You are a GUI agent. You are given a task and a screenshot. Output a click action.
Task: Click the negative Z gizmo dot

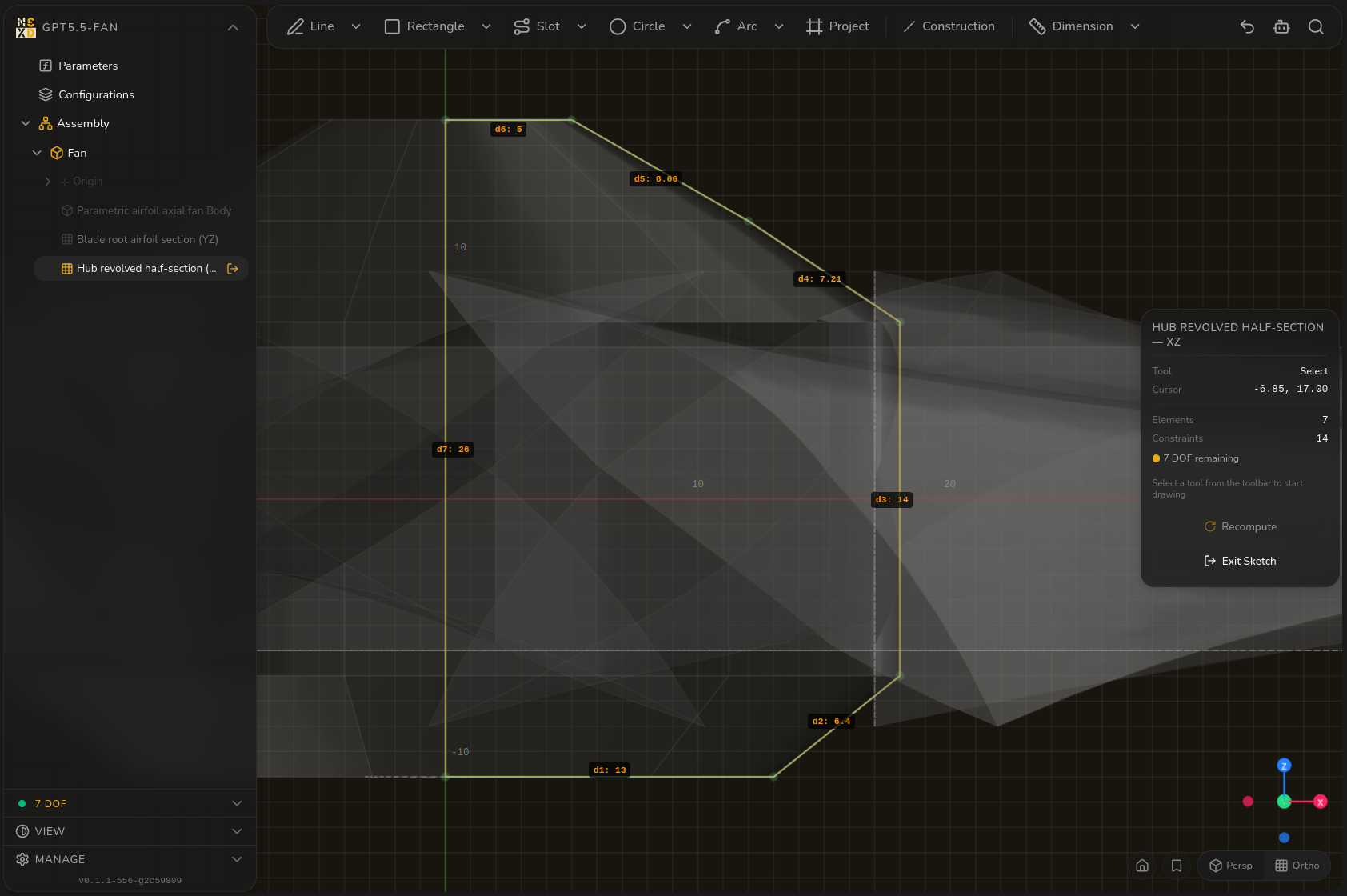[x=1284, y=838]
